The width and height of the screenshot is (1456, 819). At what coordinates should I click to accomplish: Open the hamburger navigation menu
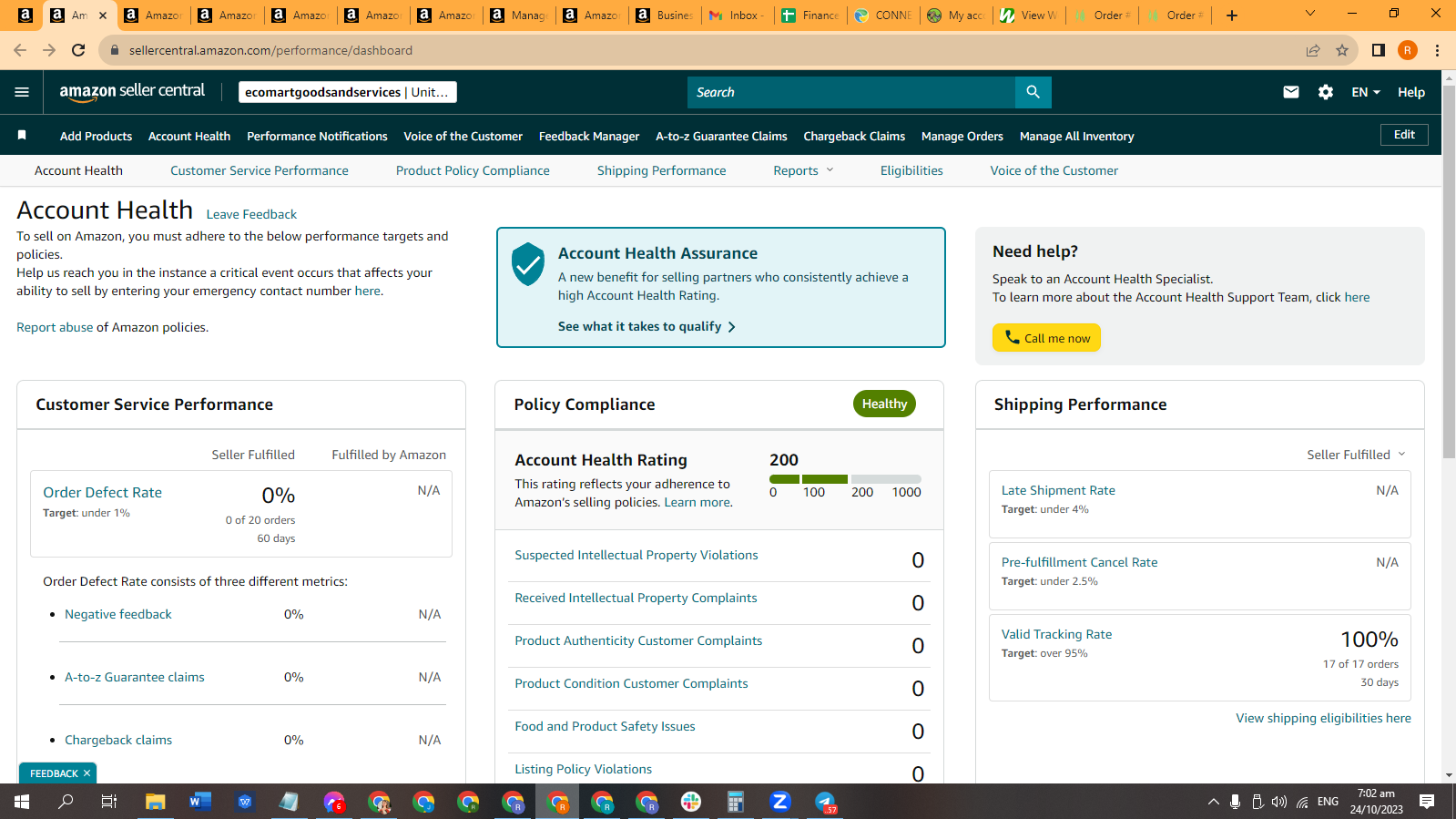tap(22, 92)
